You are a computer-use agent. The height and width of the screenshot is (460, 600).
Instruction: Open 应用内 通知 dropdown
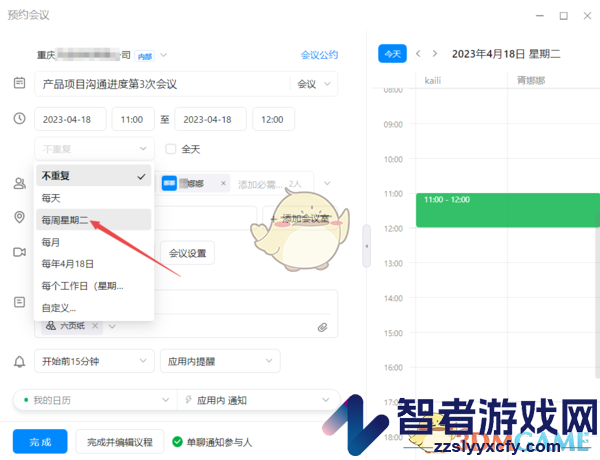[259, 400]
